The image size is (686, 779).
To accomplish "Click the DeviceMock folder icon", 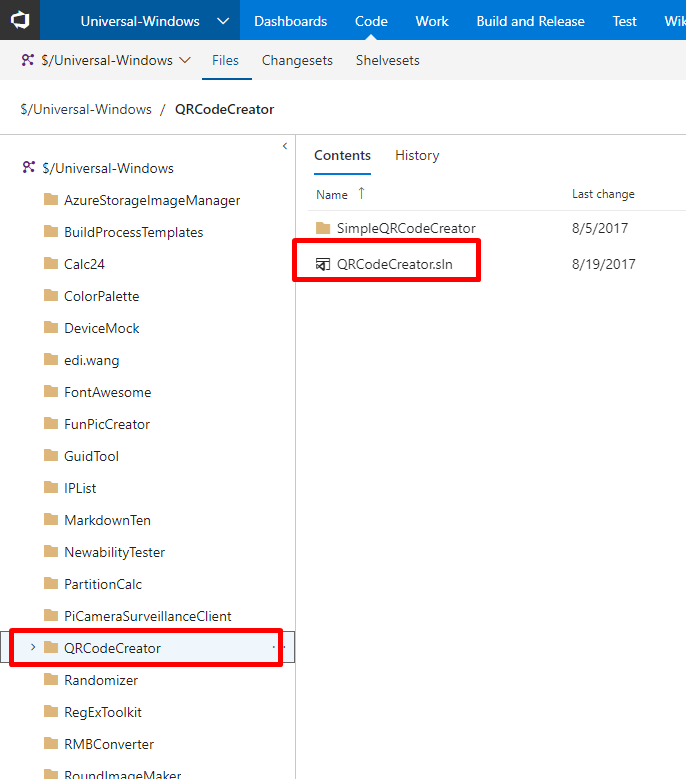I will coord(51,327).
